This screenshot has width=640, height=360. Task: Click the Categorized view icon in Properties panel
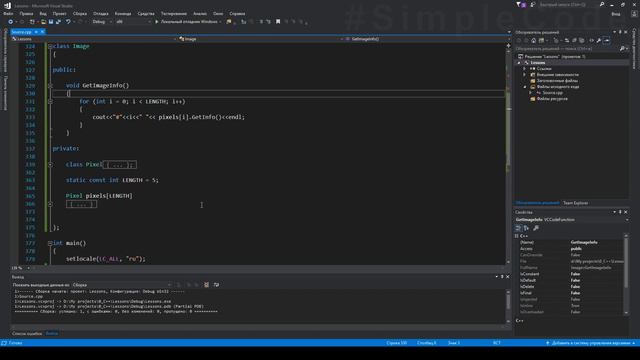pos(518,228)
